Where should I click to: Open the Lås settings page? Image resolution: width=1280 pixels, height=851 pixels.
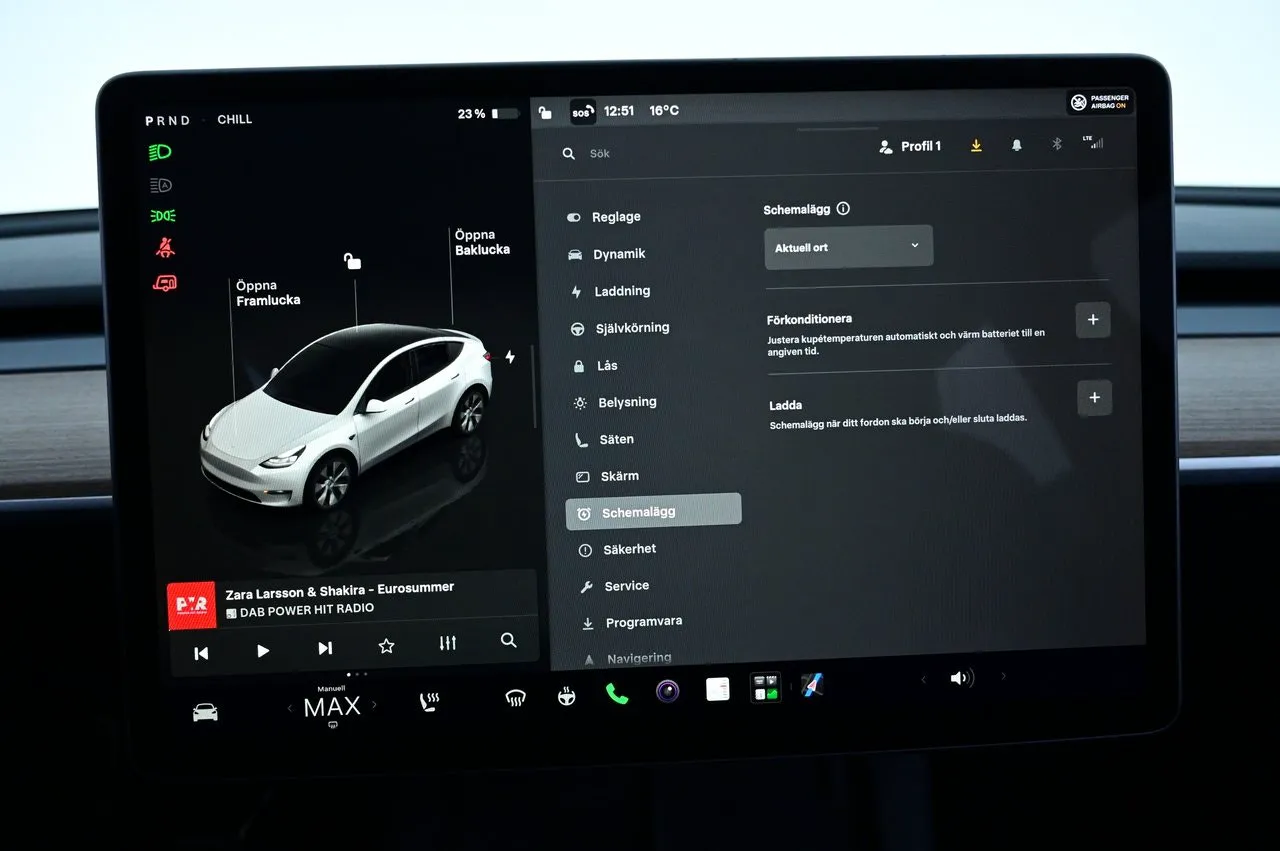(595, 366)
